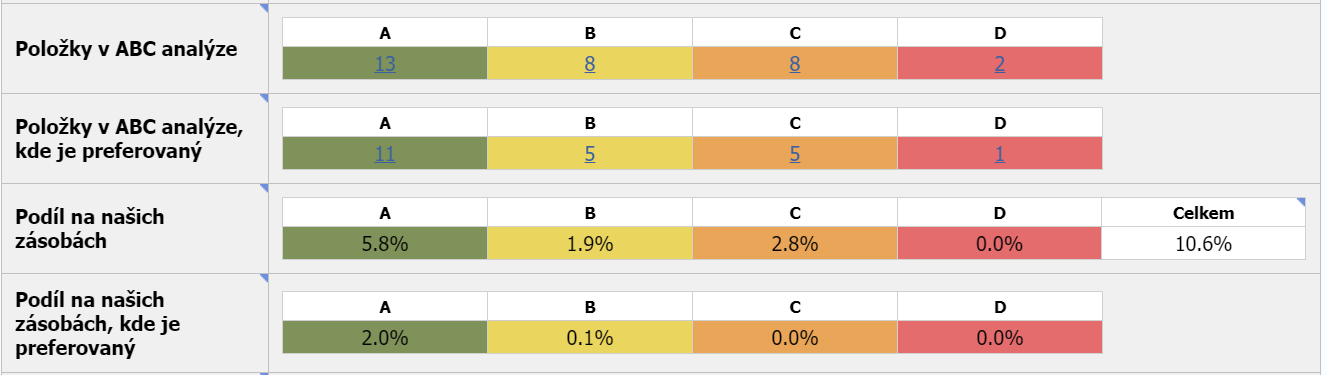This screenshot has width=1327, height=375.
Task: Click the comment marker on Položky v ABC analýze
Action: 264,7
